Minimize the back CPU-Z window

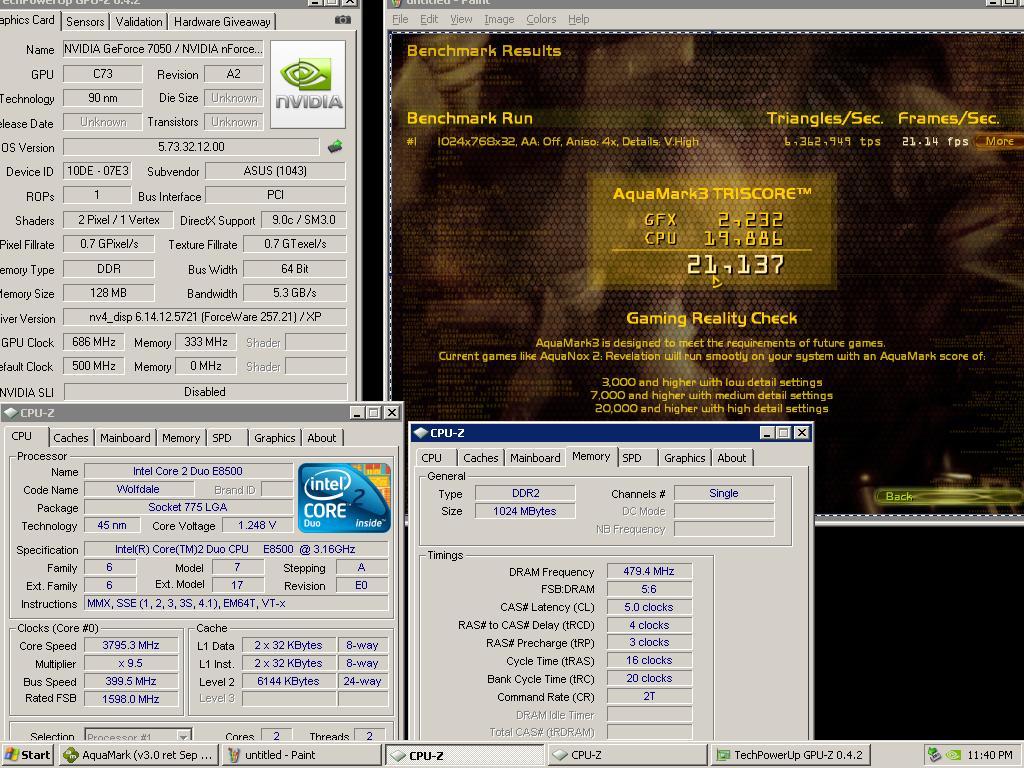point(357,413)
